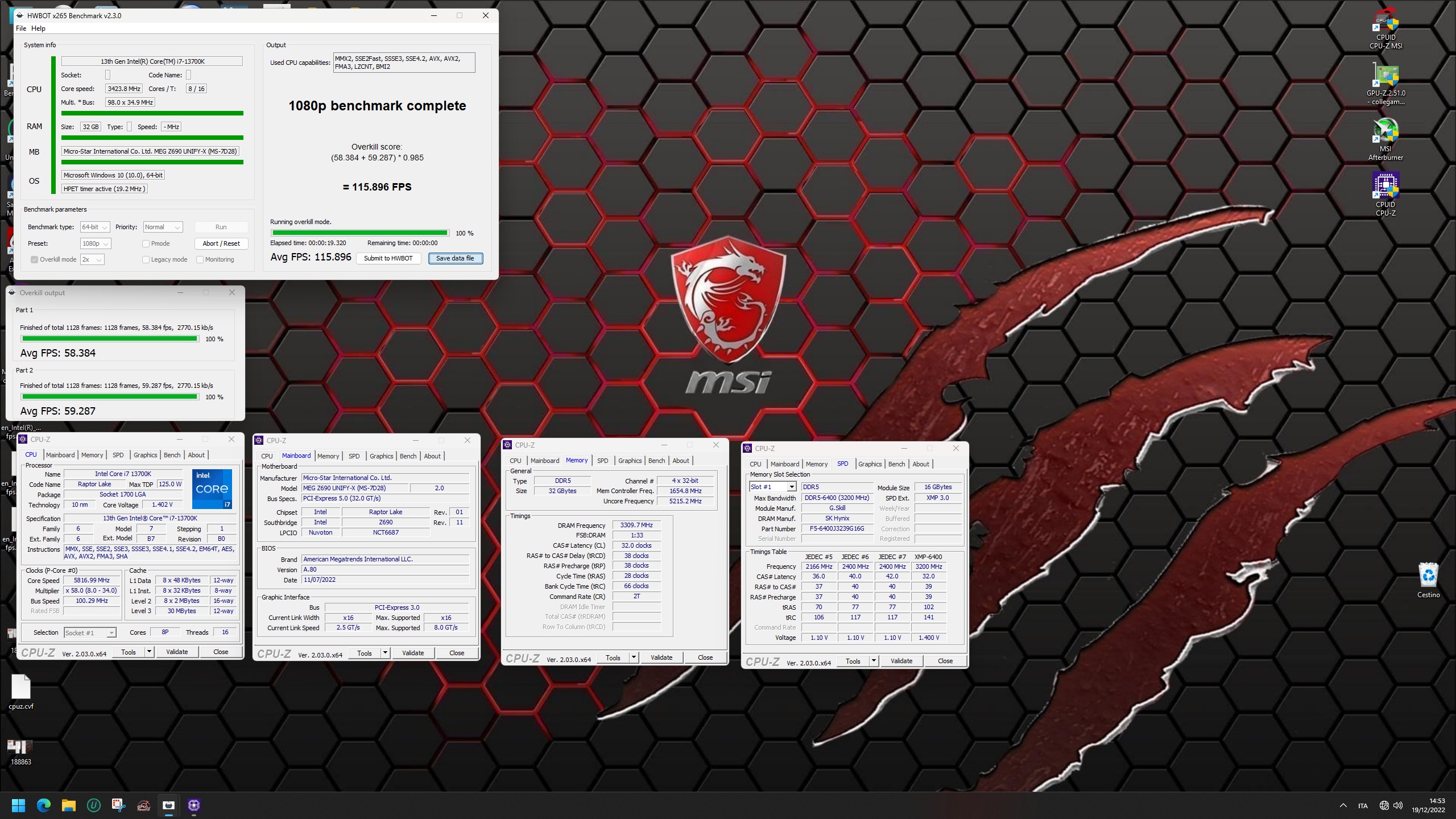Expand Tools arrow in CPU-Z Memory window
1456x819 pixels.
pyautogui.click(x=634, y=657)
